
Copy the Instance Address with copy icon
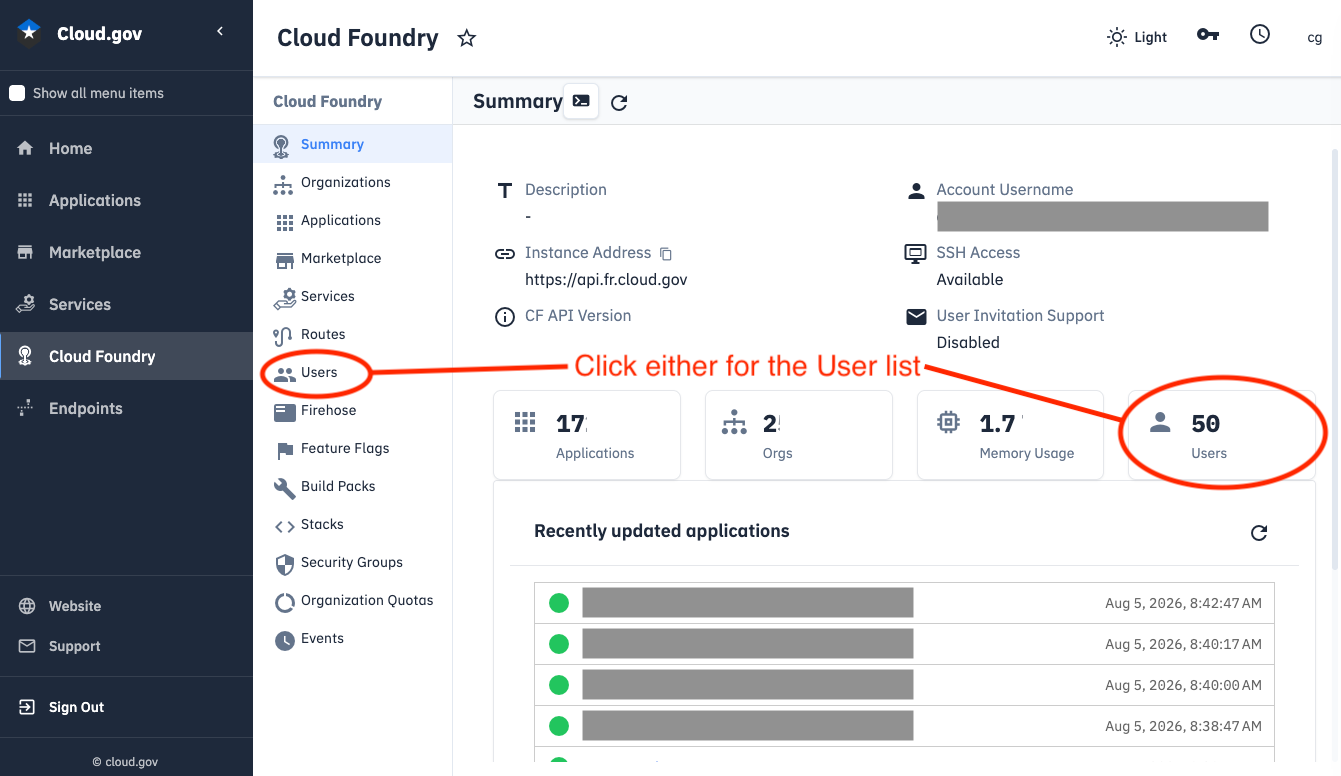tap(666, 254)
